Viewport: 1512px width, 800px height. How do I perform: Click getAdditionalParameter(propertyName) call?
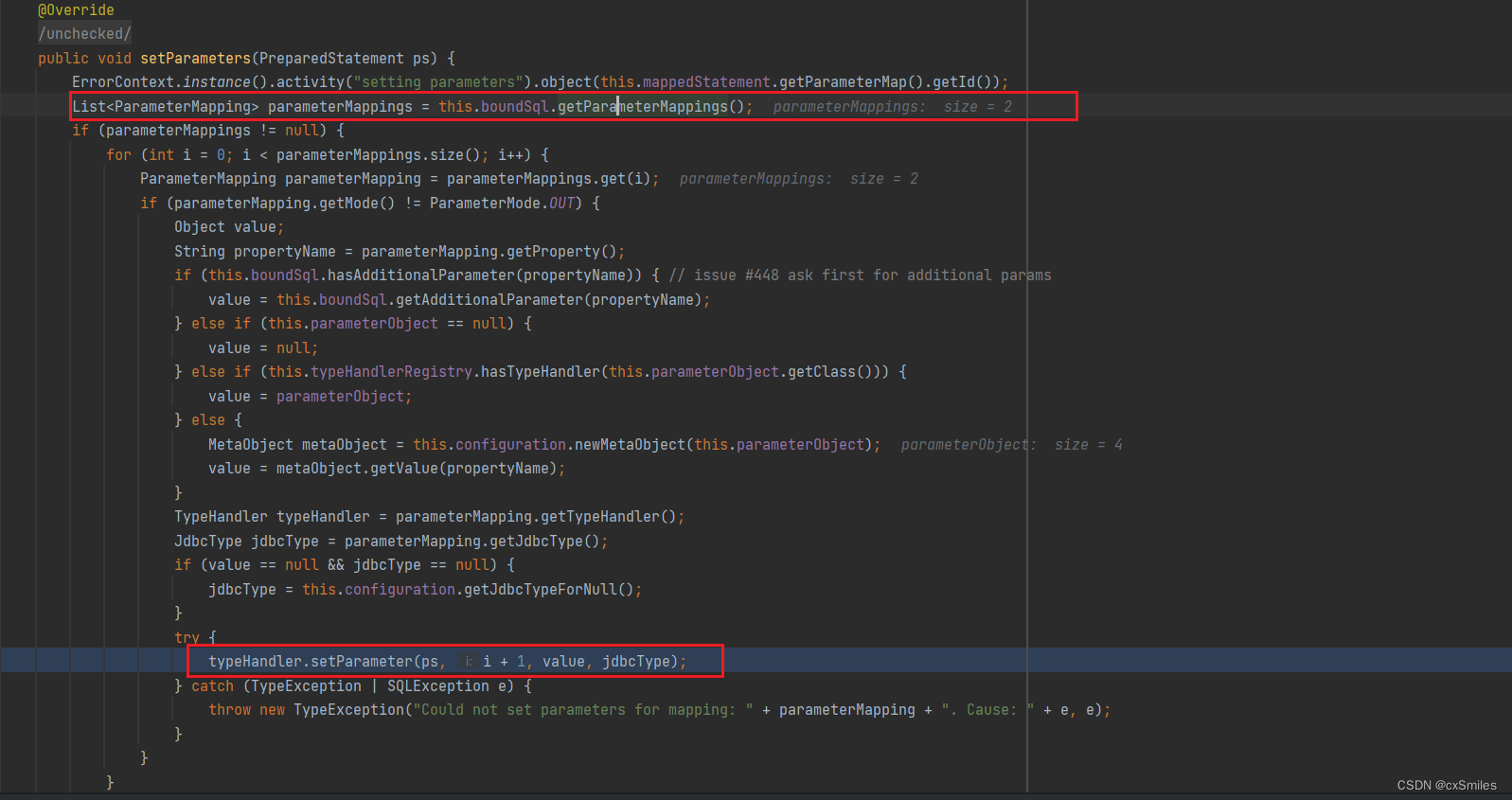pos(548,299)
